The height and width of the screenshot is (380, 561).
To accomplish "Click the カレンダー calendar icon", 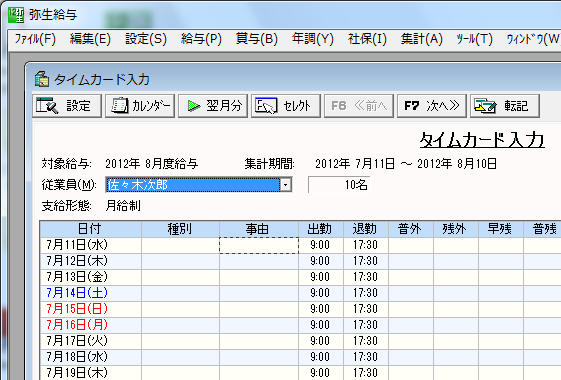I will 119,106.
